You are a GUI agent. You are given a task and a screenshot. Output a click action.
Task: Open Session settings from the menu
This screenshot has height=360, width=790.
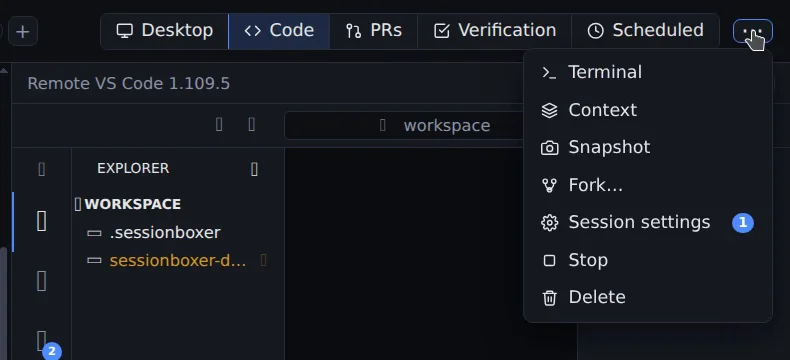(647, 222)
